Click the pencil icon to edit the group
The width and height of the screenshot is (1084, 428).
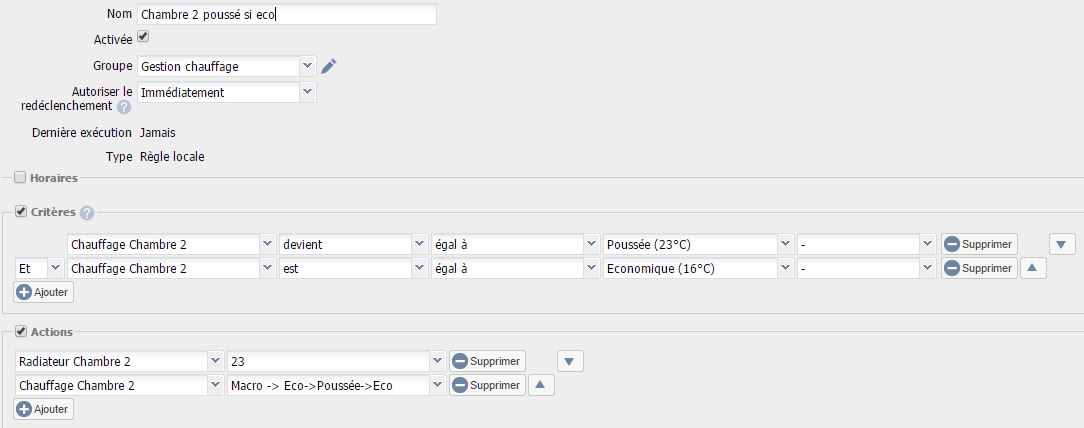328,66
